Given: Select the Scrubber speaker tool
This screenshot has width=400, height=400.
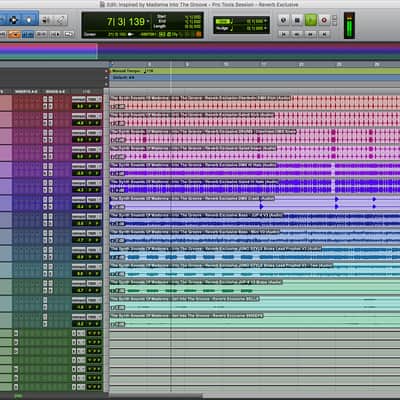Looking at the screenshot, I should 46,20.
